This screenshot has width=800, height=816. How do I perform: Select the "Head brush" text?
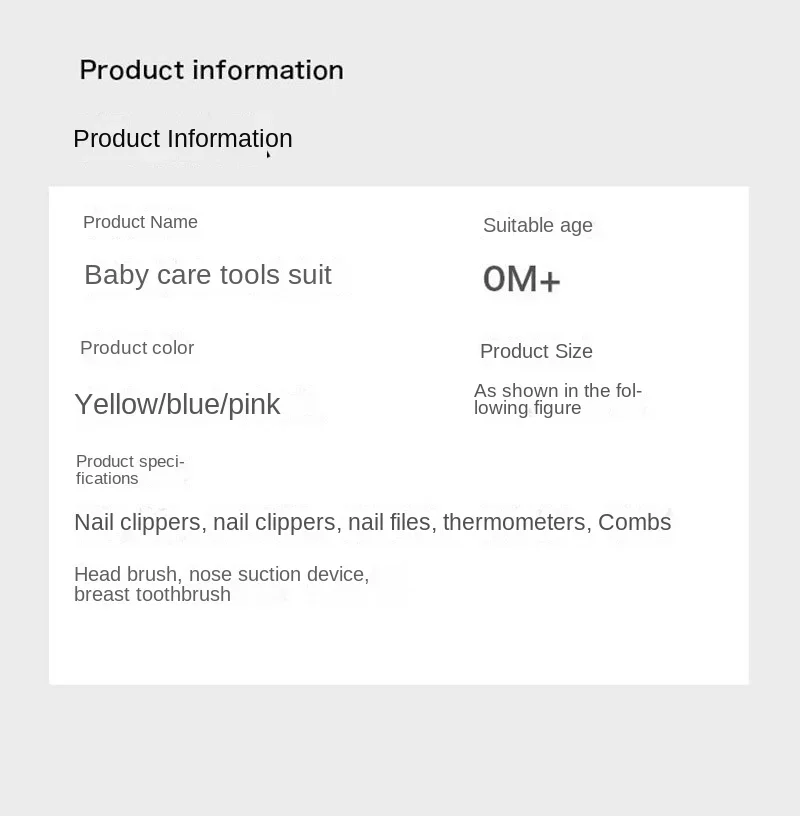click(125, 574)
